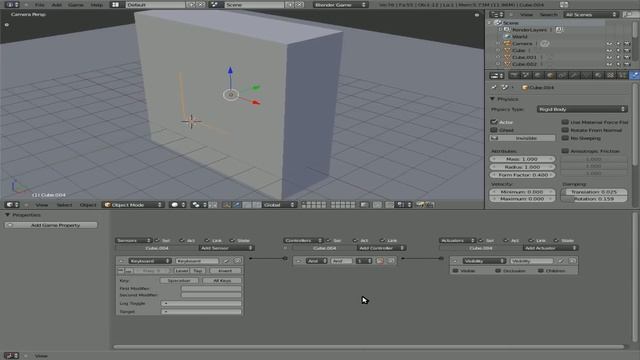This screenshot has height=360, width=640.
Task: Select RenderLayers in the outliner
Action: [529, 29]
